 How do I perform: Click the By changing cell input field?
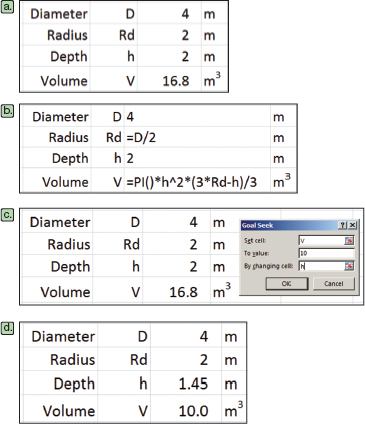(326, 266)
